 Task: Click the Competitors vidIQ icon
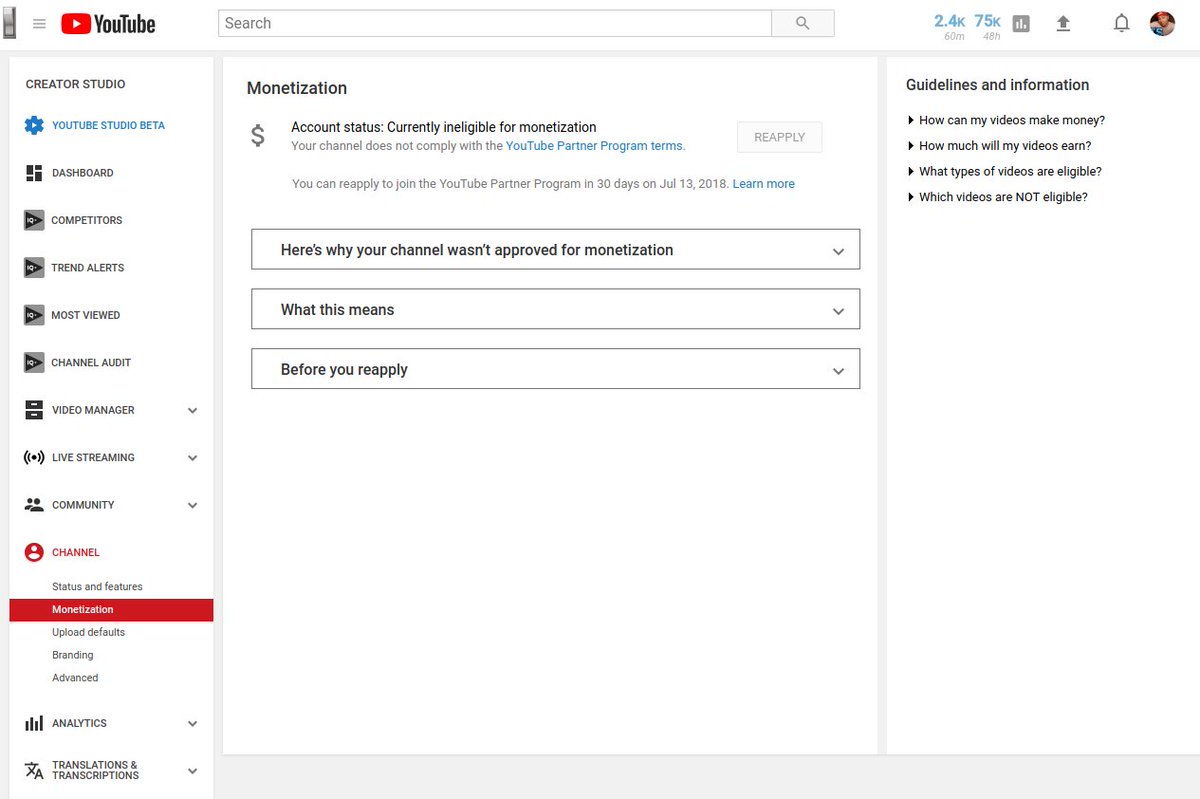tap(34, 220)
